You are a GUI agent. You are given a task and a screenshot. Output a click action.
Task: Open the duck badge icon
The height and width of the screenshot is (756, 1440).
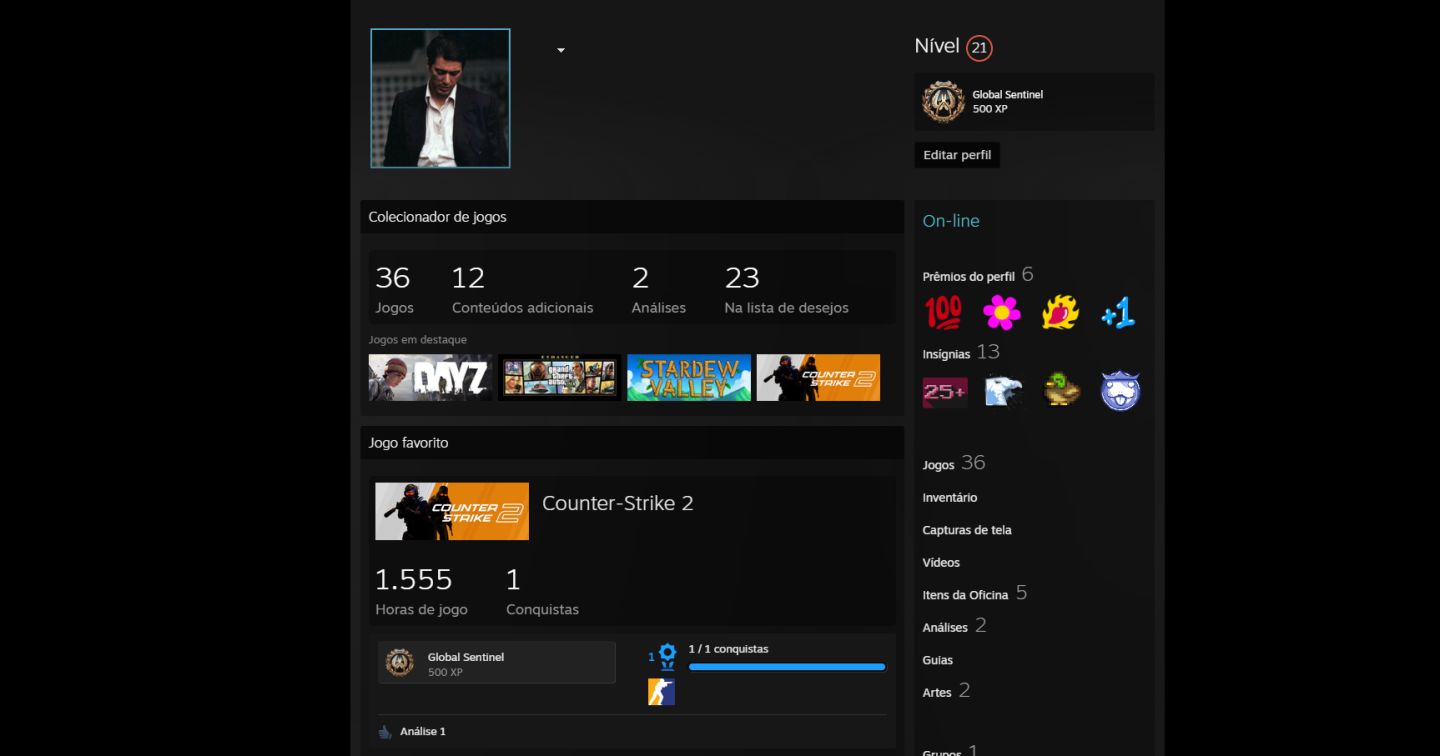pos(1062,391)
